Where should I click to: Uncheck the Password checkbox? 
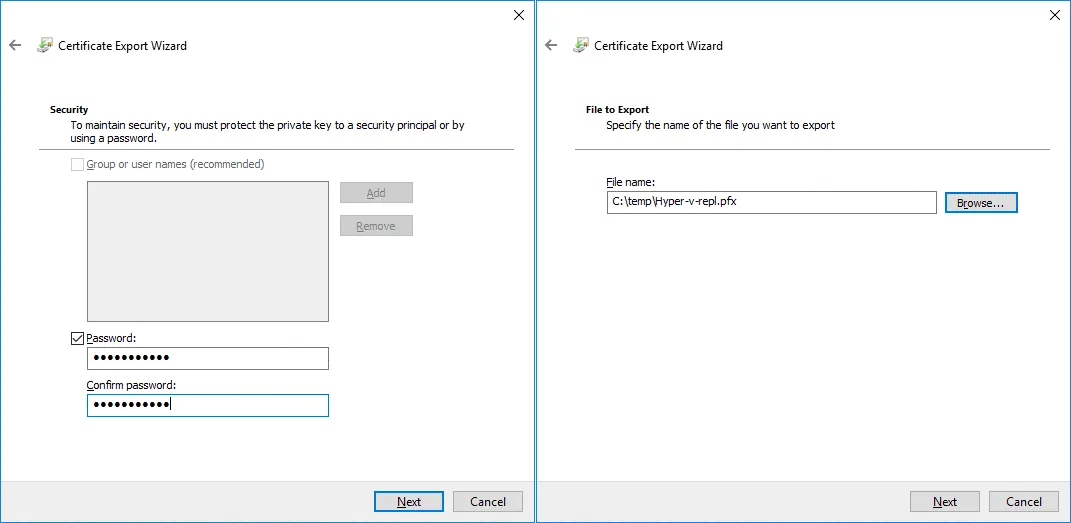coord(78,339)
